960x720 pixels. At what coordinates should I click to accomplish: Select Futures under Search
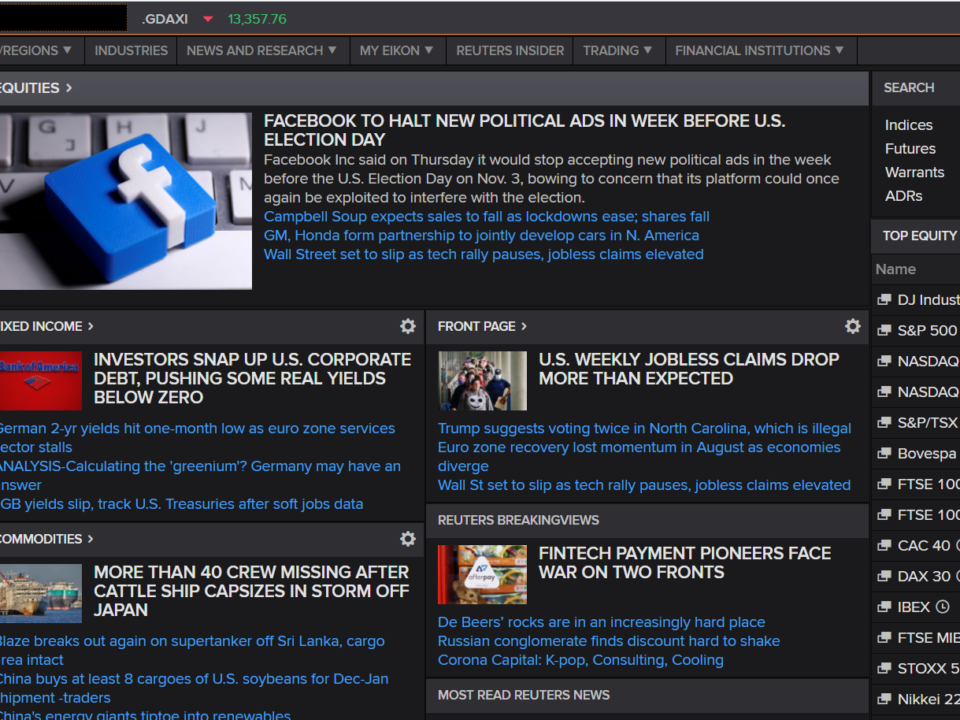[x=910, y=149]
